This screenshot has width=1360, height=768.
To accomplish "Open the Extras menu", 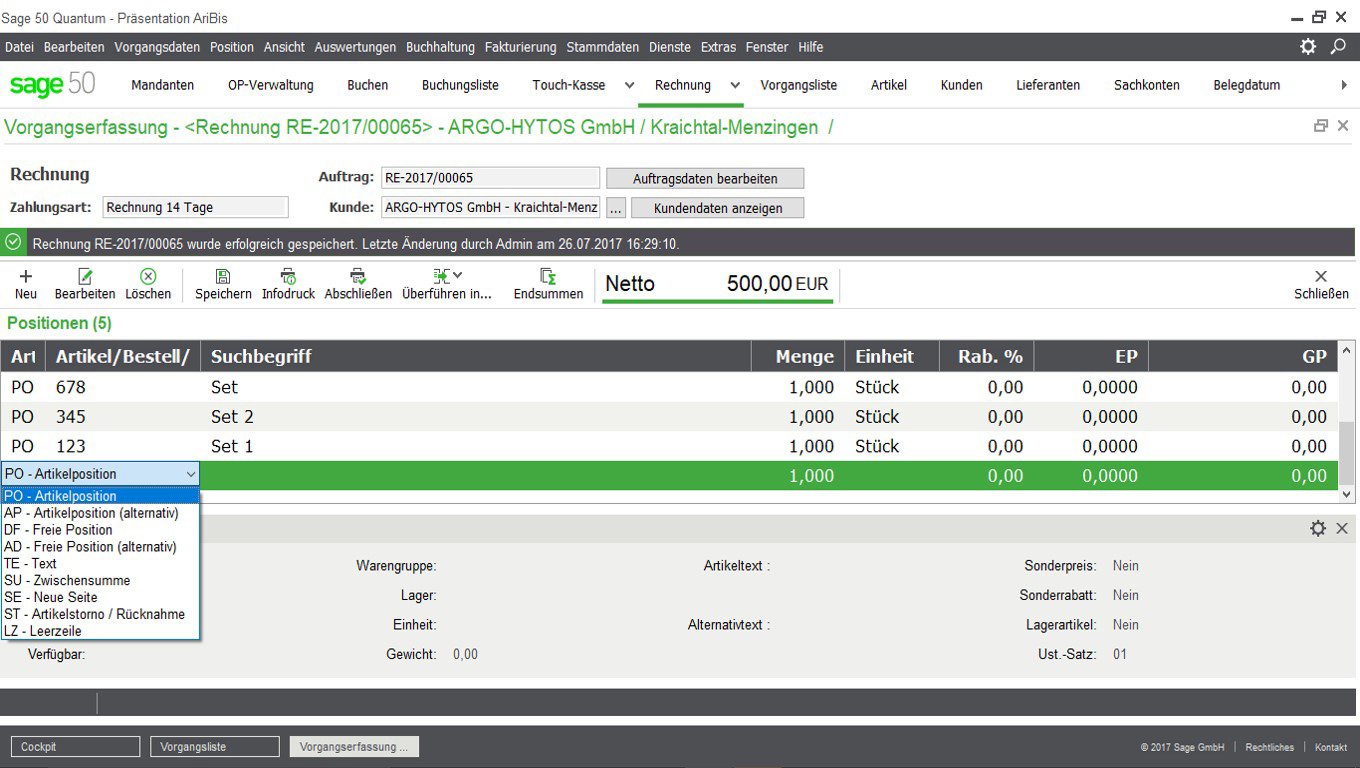I will coord(718,47).
